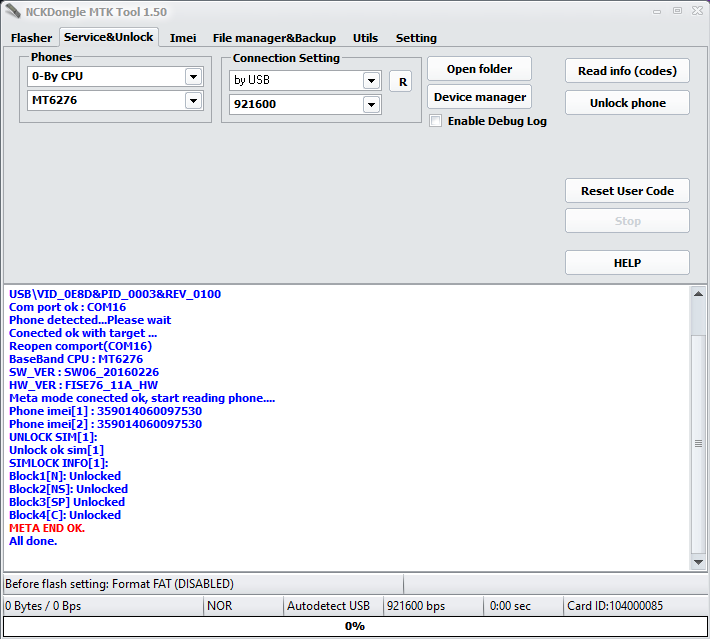Open the by USB connection dropdown
710x639 pixels.
tap(371, 81)
